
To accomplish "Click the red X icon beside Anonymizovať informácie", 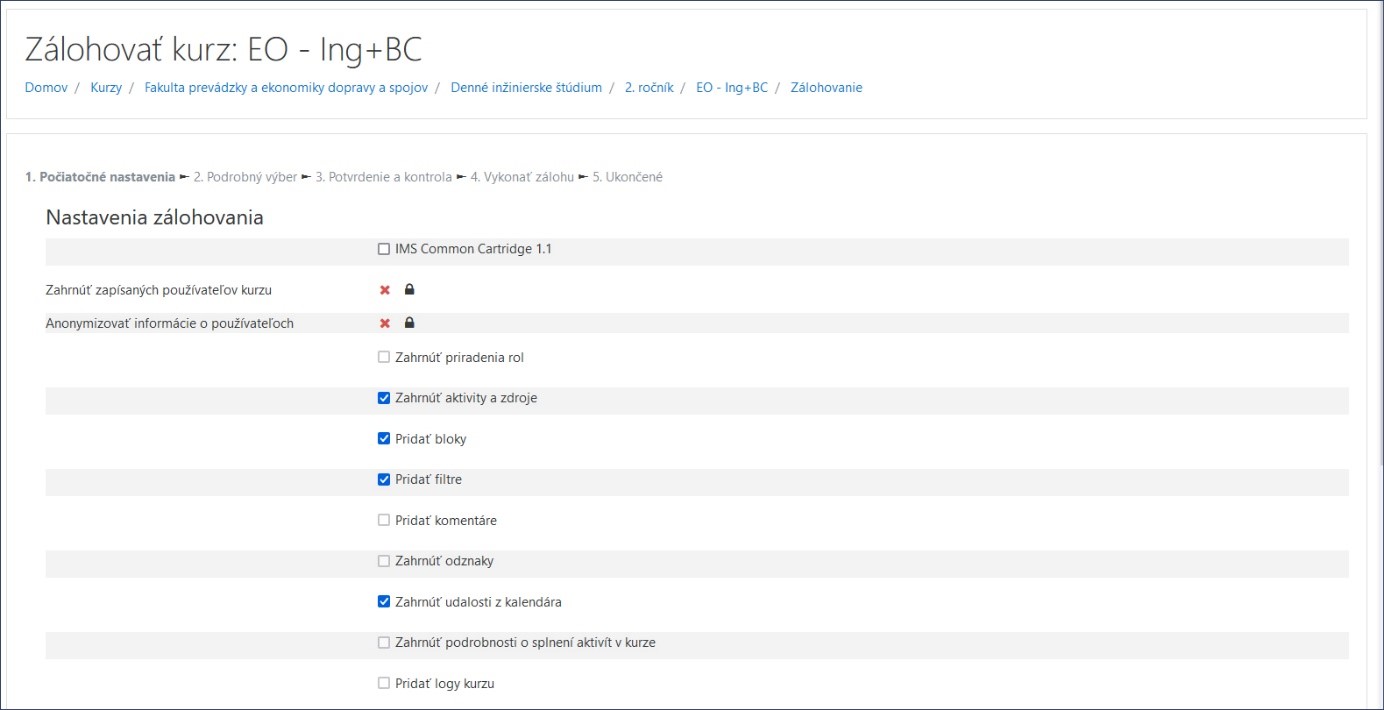I will coord(385,323).
